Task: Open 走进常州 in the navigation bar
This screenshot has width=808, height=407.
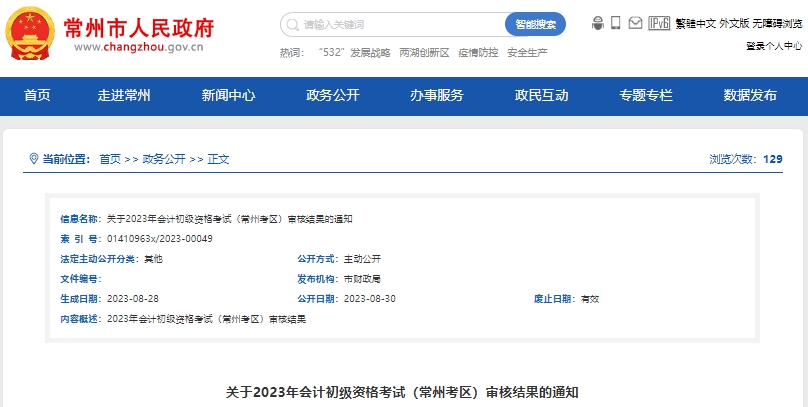Action: point(124,96)
